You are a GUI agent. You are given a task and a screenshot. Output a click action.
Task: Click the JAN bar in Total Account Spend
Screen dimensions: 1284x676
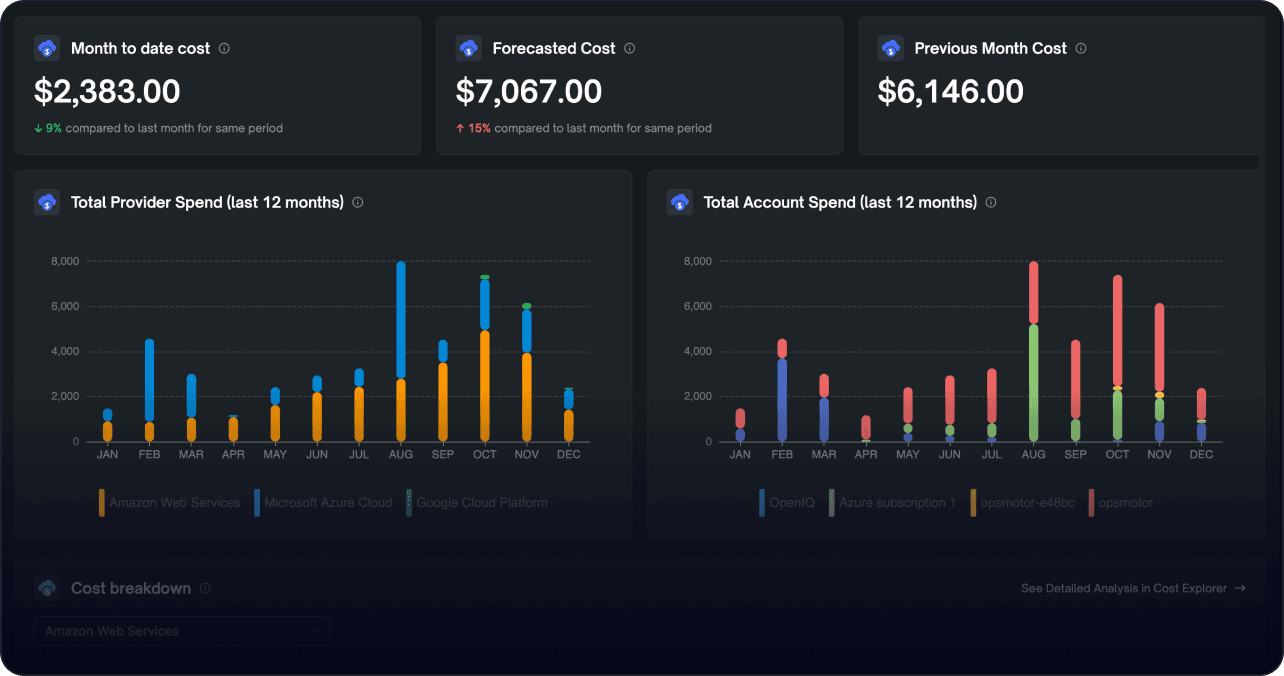pos(740,425)
